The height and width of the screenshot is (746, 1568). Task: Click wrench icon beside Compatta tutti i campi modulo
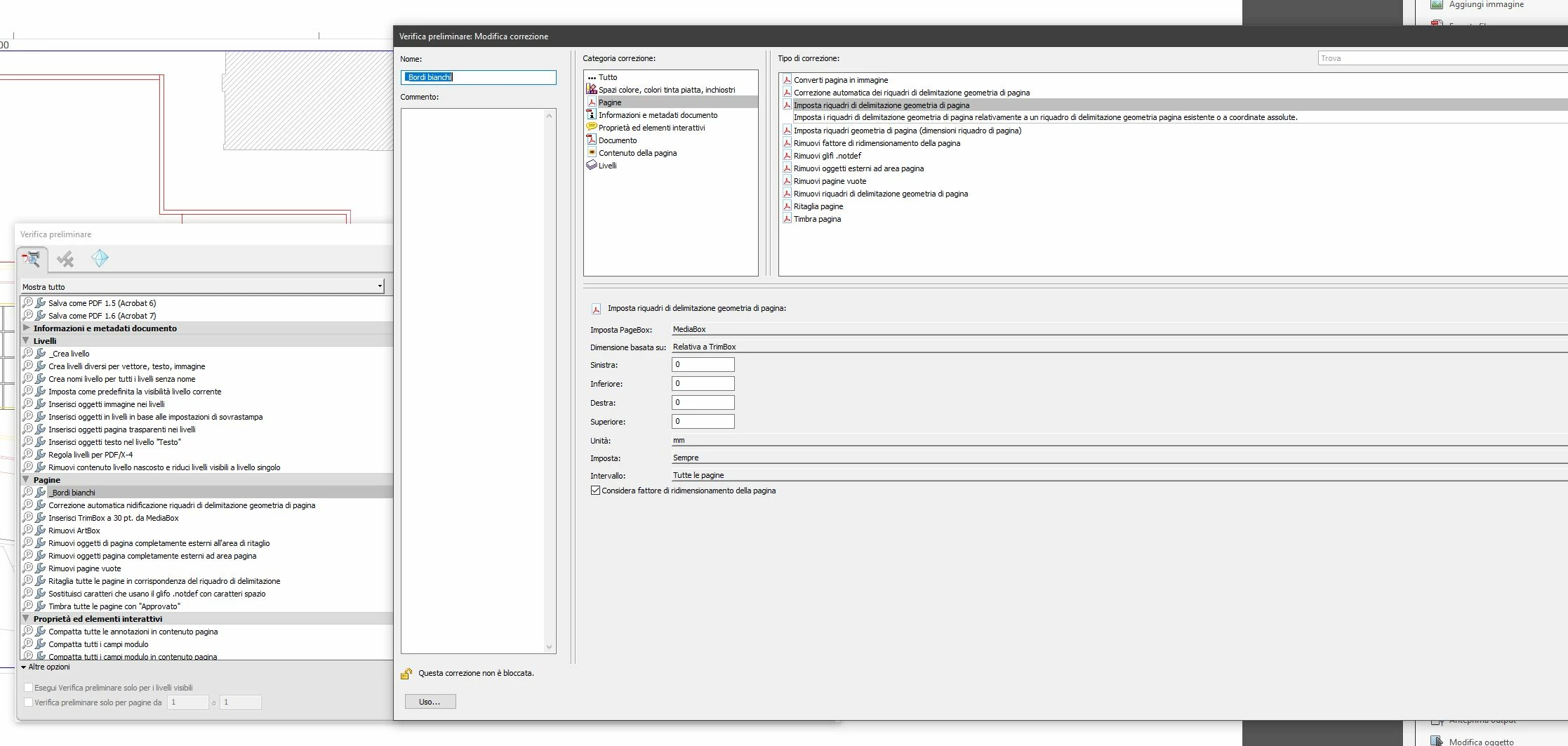point(40,644)
